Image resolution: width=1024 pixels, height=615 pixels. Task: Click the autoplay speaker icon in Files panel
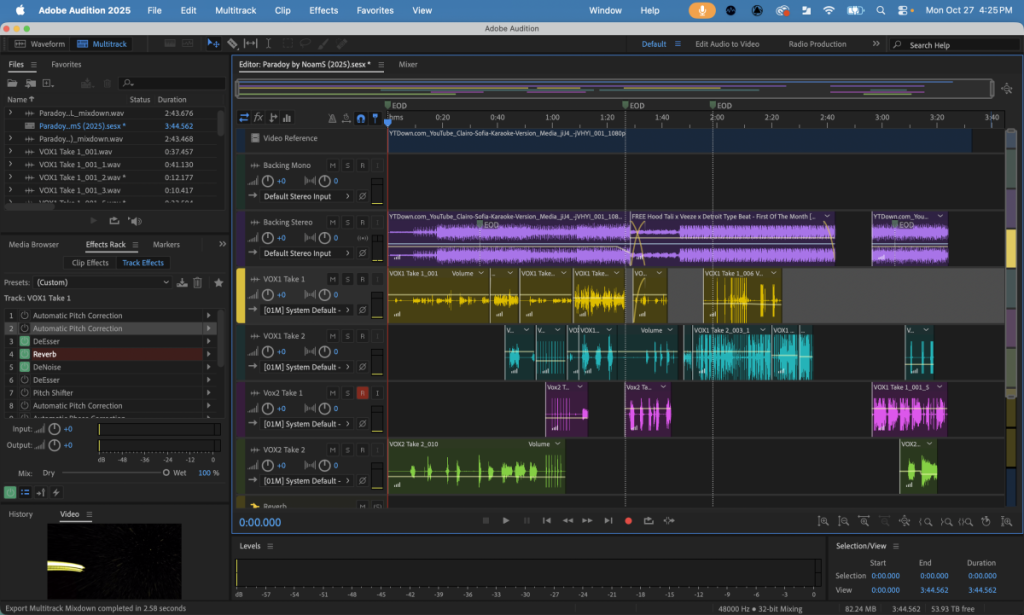click(x=135, y=221)
